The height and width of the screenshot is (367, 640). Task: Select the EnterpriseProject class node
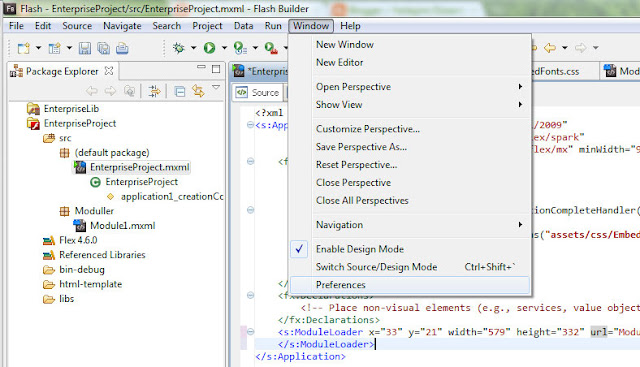(141, 182)
